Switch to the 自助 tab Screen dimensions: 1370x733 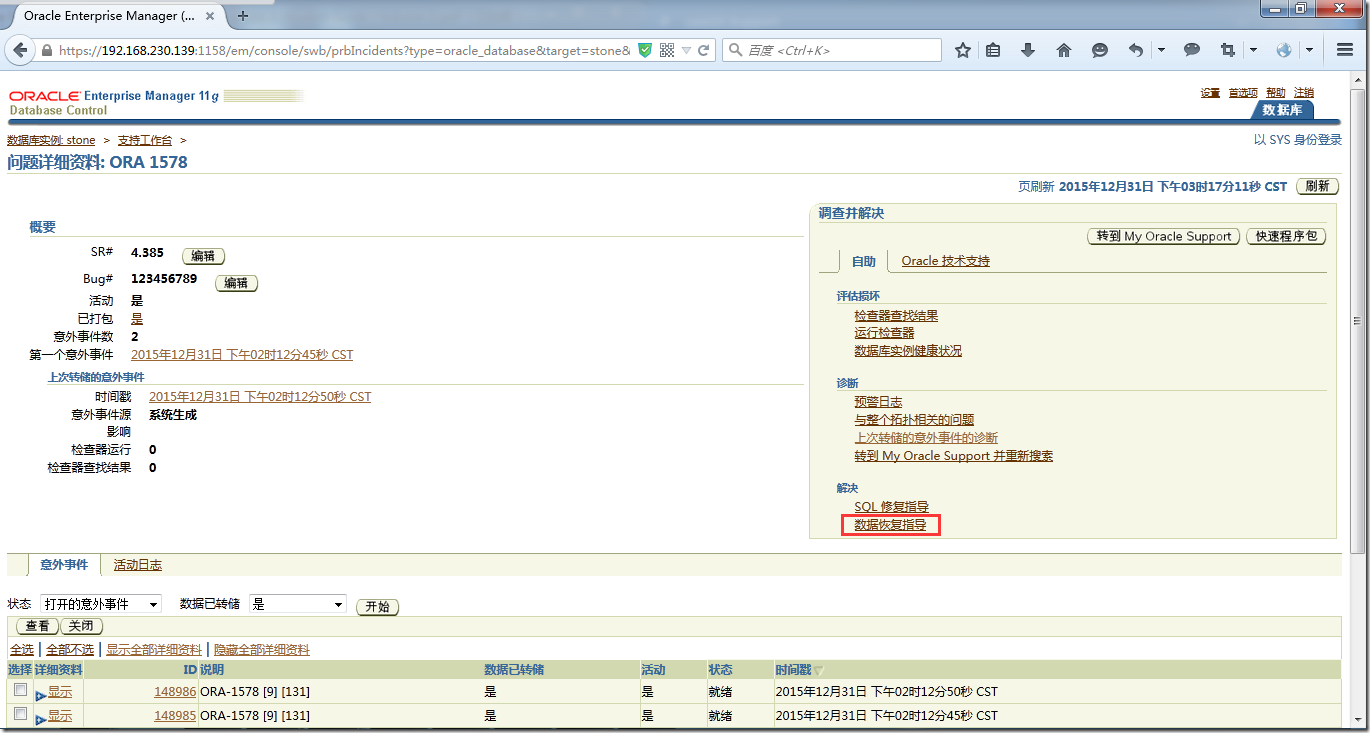(x=863, y=261)
